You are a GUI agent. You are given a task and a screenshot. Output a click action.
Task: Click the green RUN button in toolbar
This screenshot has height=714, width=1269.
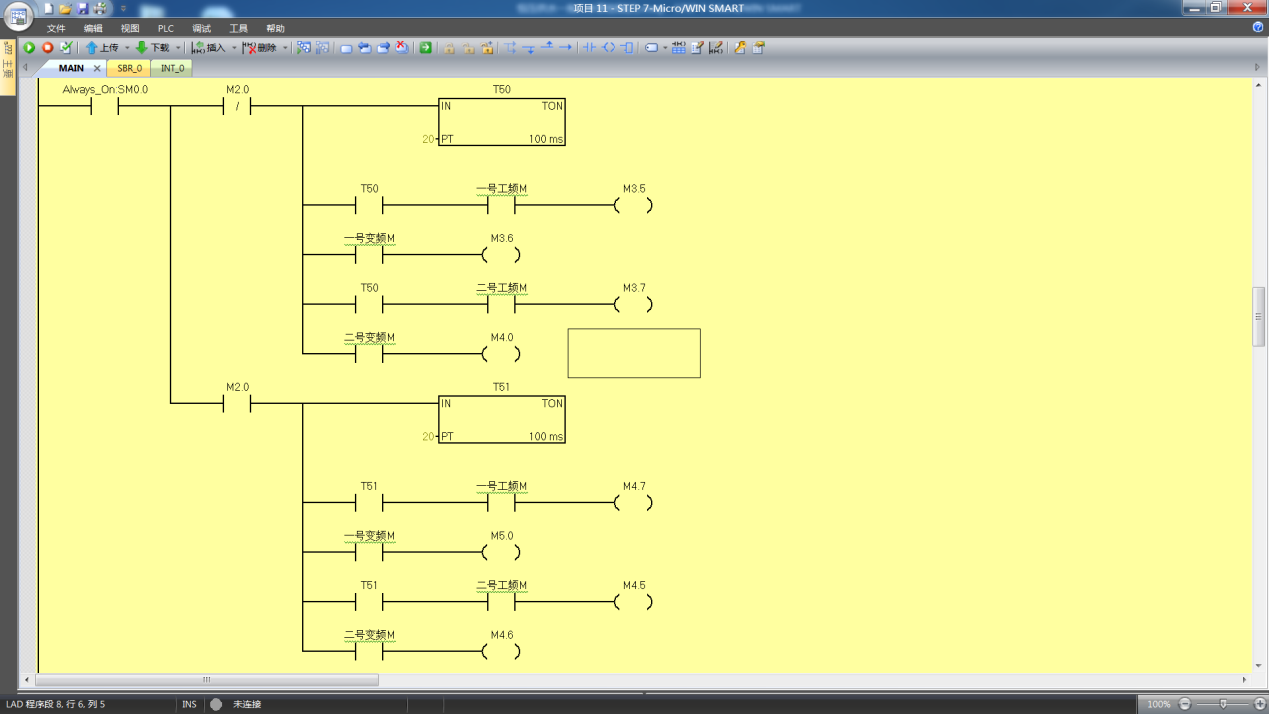click(x=29, y=48)
